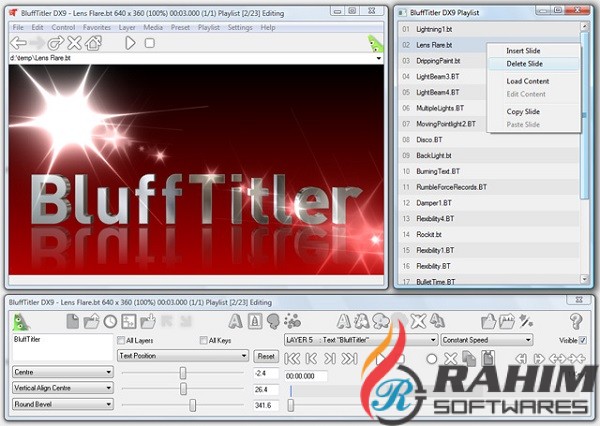Add a text layer with the solid A icon

235,322
